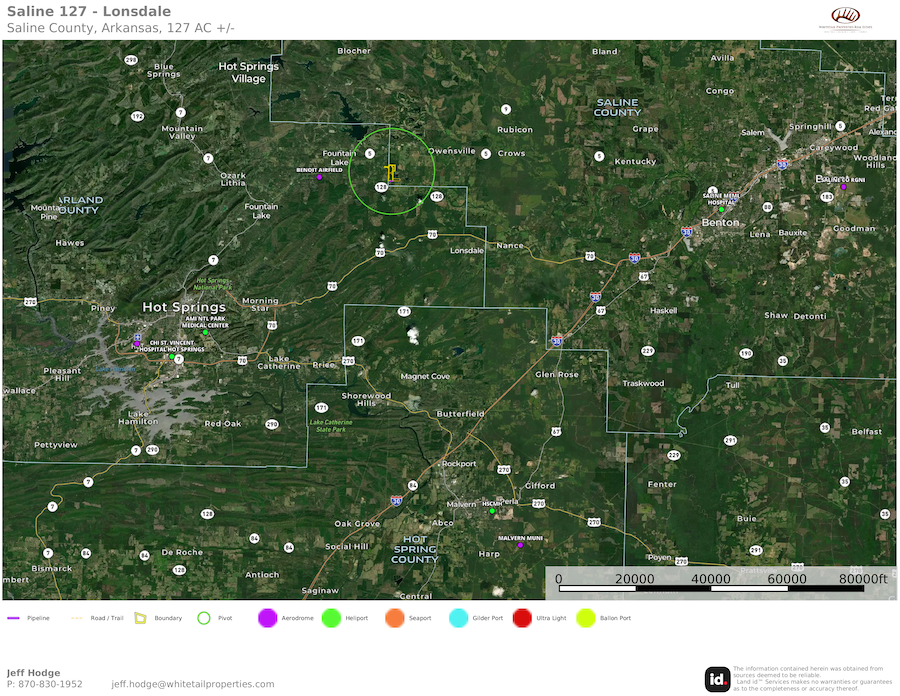Click the orange Seaport legend circle

coord(394,618)
